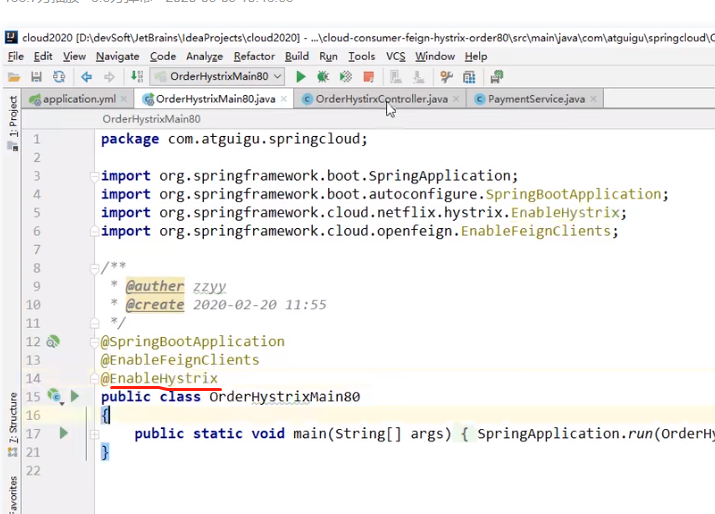The image size is (715, 514).
Task: Navigate Forward using the right arrow icon
Action: click(x=109, y=77)
